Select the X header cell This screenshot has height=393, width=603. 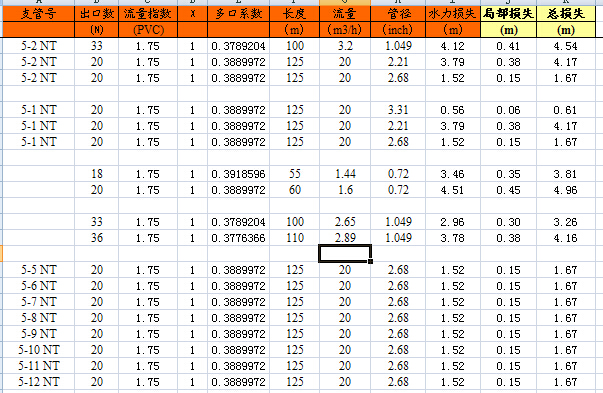pyautogui.click(x=192, y=14)
